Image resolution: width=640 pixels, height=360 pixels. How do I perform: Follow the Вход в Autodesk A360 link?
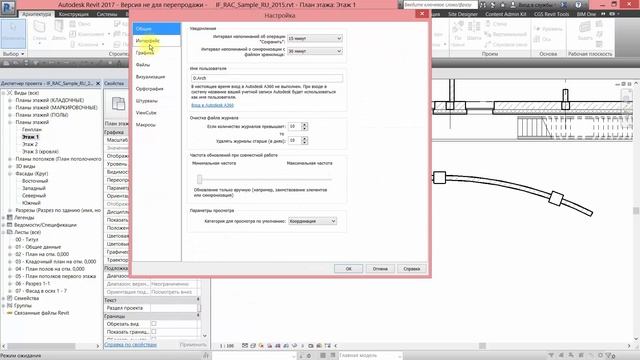pyautogui.click(x=212, y=105)
